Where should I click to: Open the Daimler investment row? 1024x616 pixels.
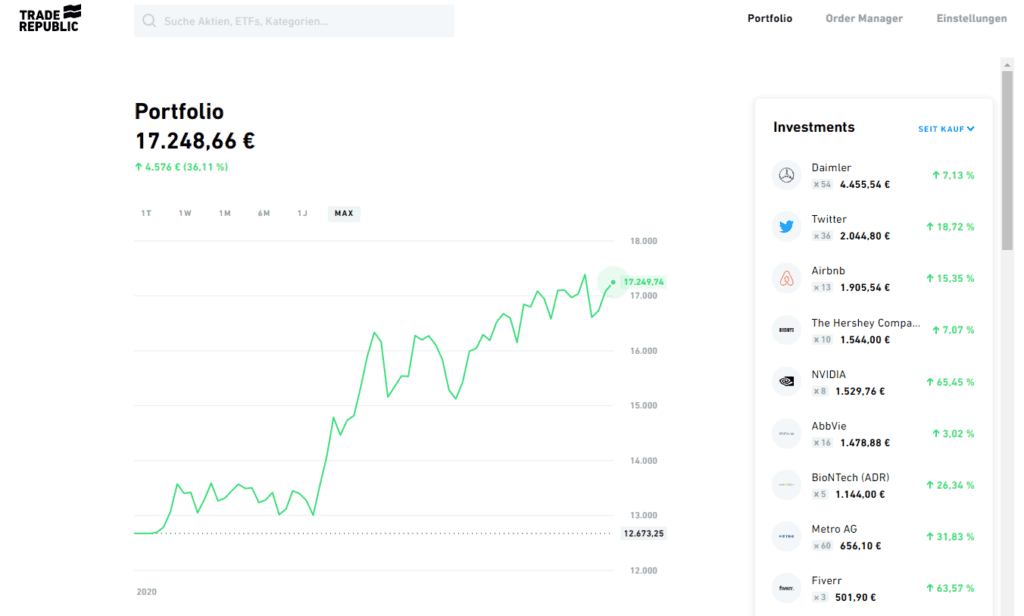[873, 175]
